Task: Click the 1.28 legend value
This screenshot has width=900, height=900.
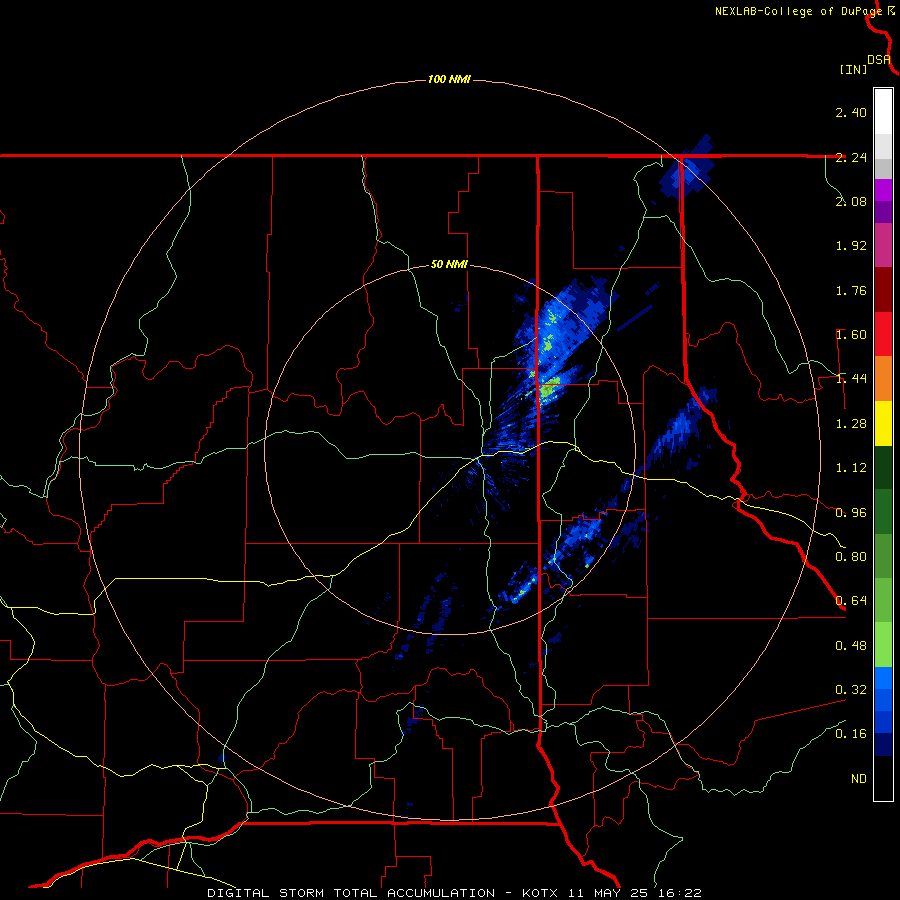Action: [851, 424]
